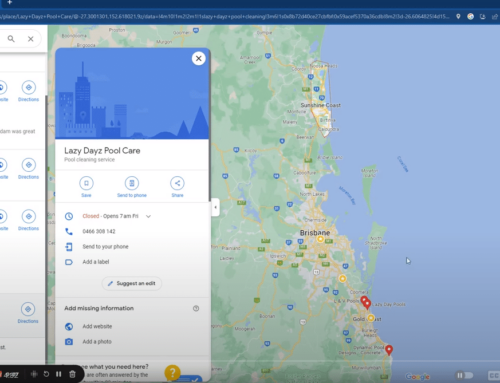Click the Google logo on the map

click(417, 376)
